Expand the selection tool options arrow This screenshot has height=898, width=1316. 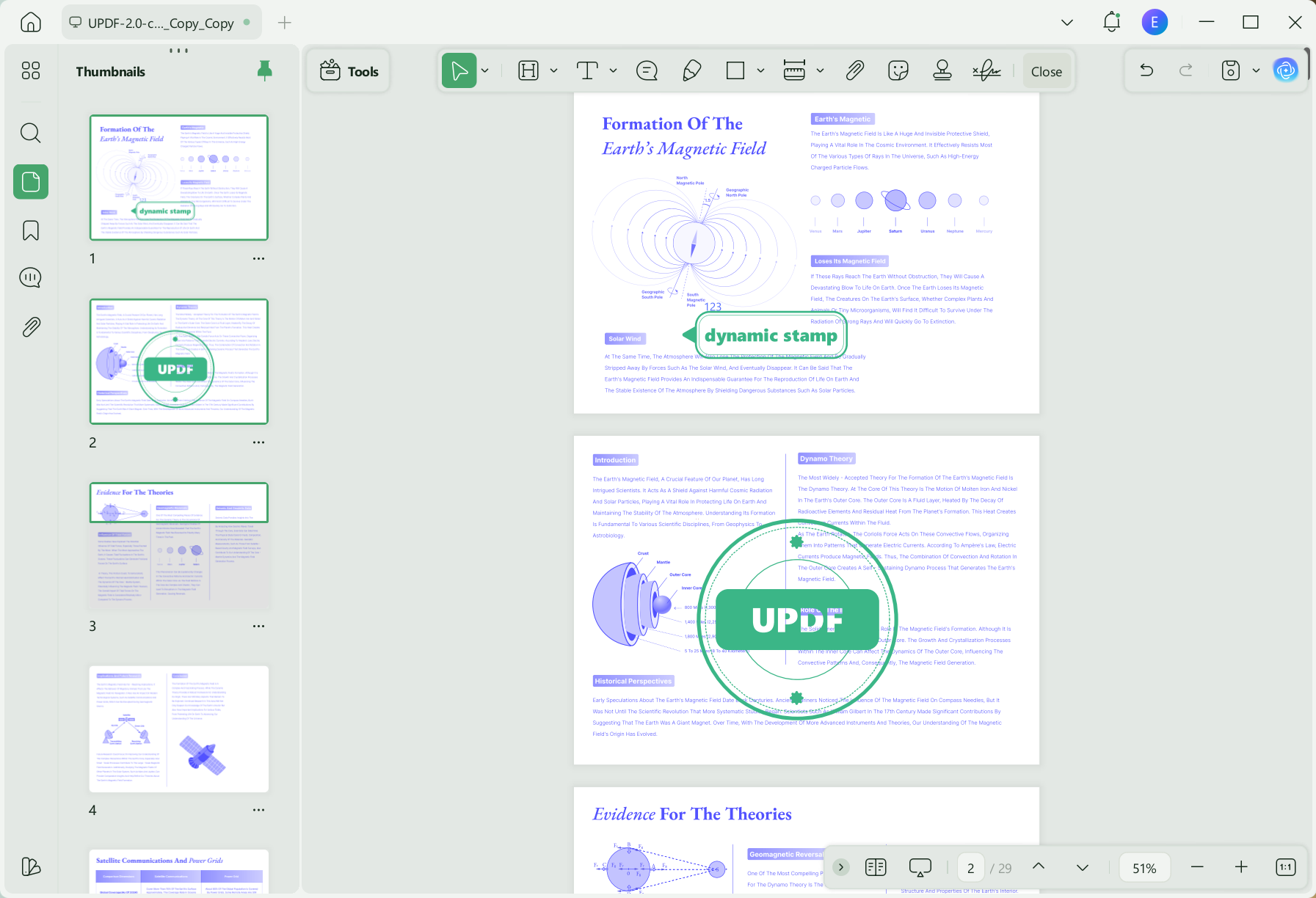tap(485, 70)
